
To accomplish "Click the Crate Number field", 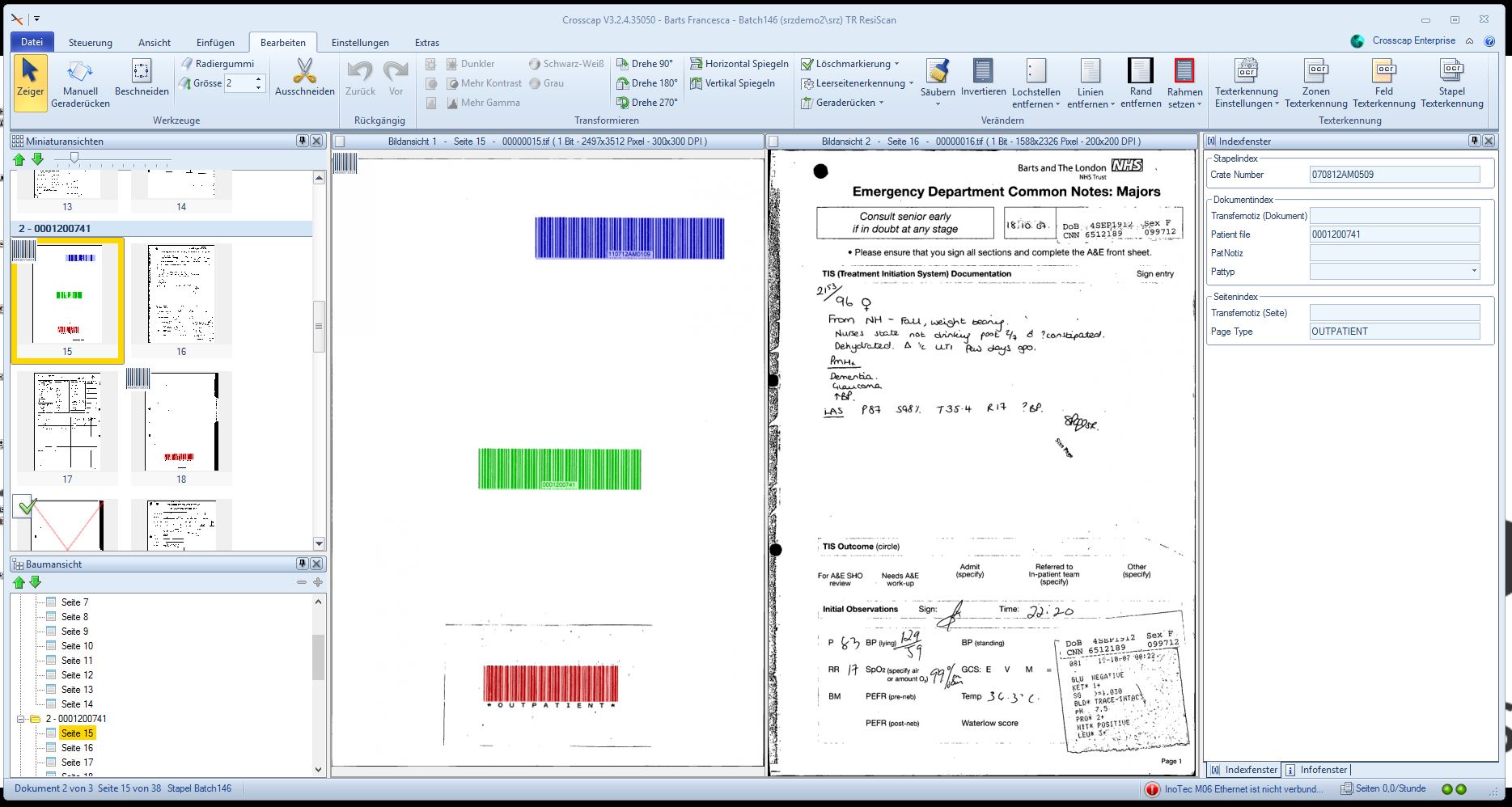I will point(1395,174).
